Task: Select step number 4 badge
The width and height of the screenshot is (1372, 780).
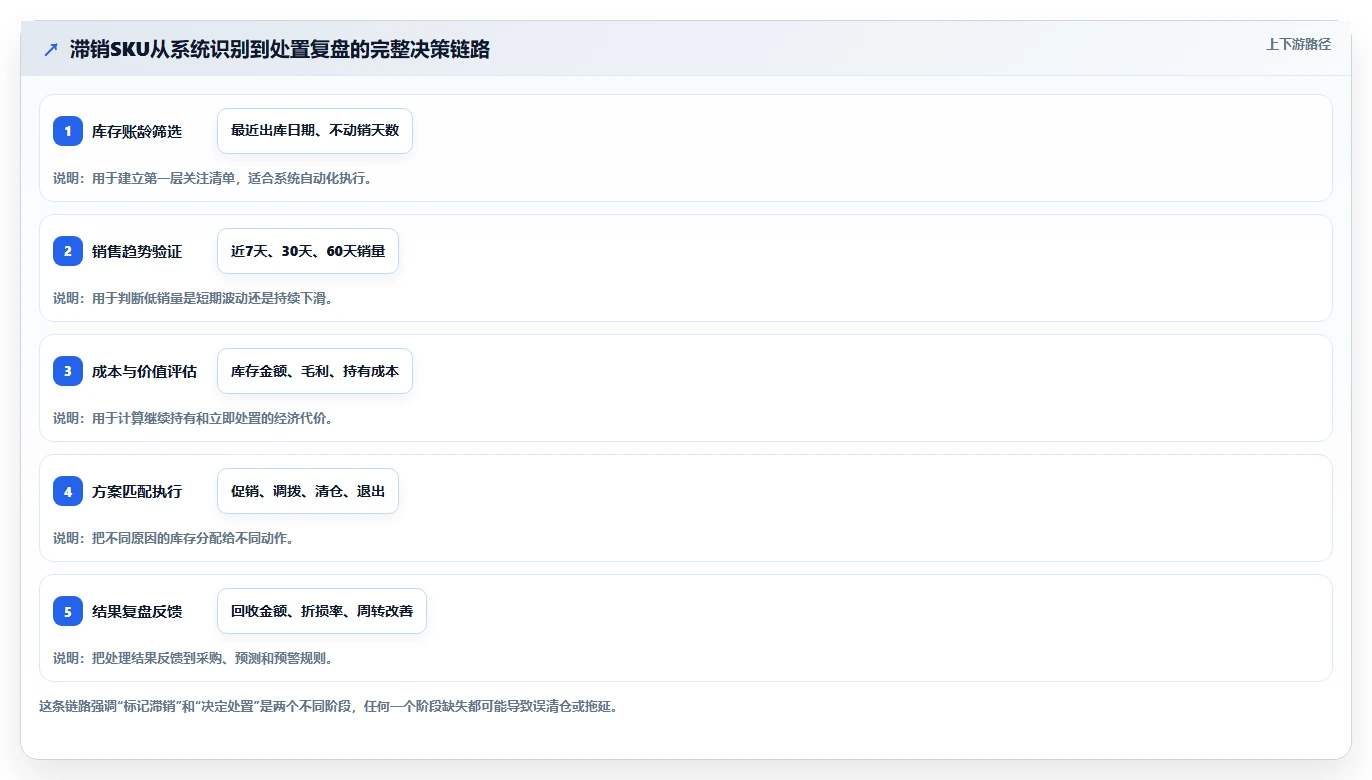Action: coord(68,491)
